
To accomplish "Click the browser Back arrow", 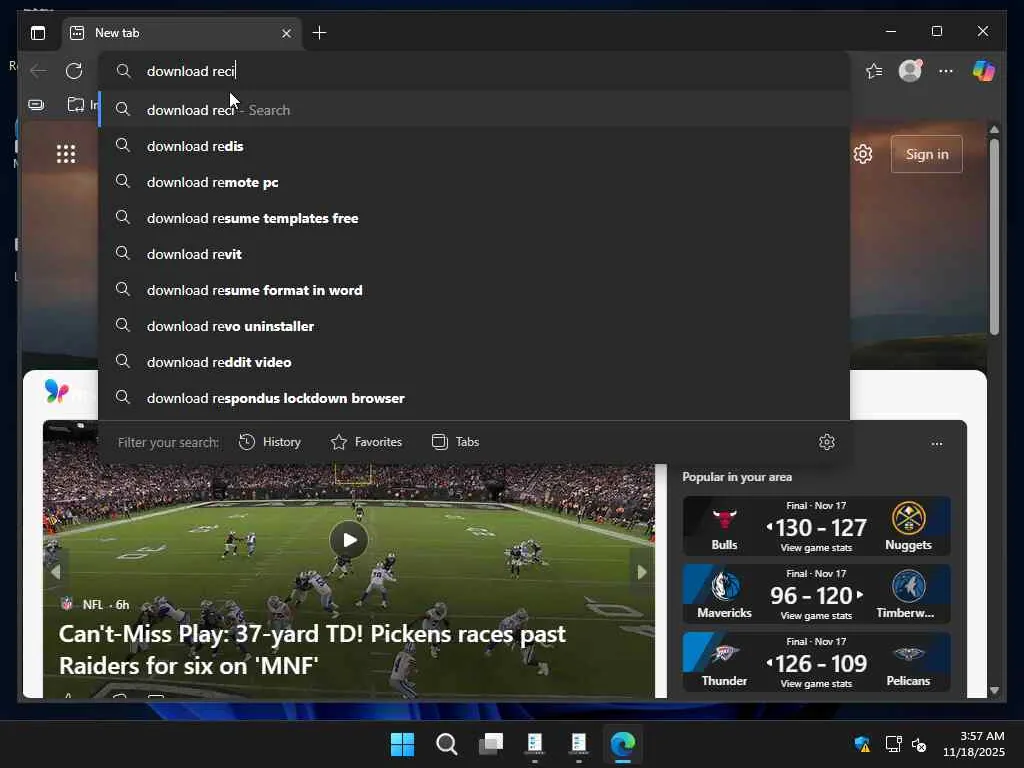I will point(39,71).
